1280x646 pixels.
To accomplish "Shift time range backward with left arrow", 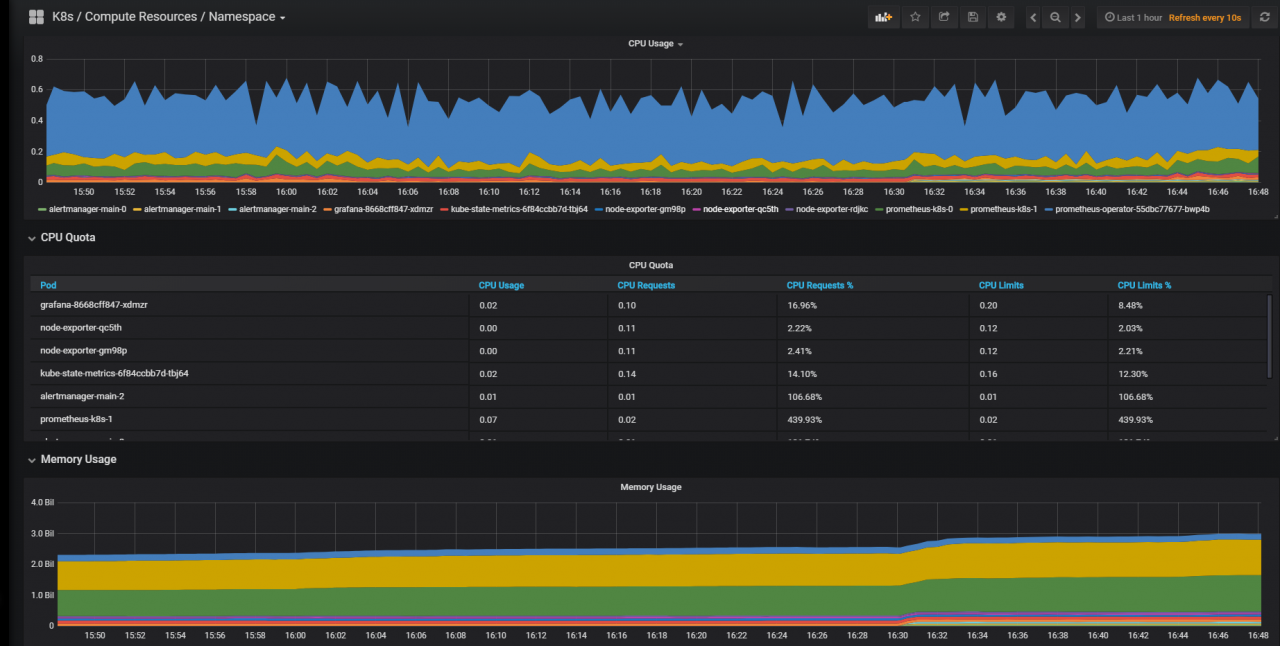I will click(1033, 18).
